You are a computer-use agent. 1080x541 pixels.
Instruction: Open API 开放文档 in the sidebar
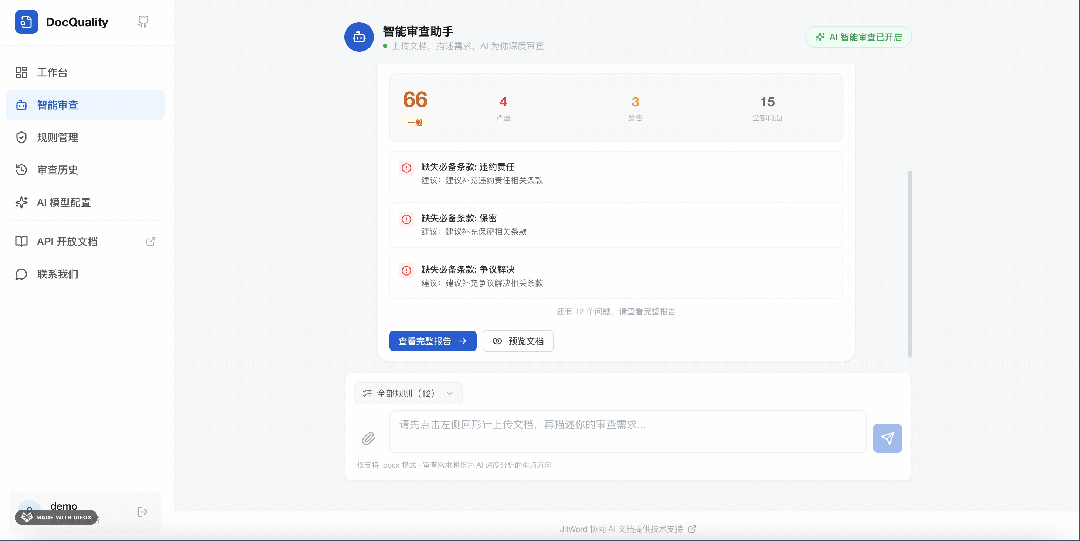[85, 241]
